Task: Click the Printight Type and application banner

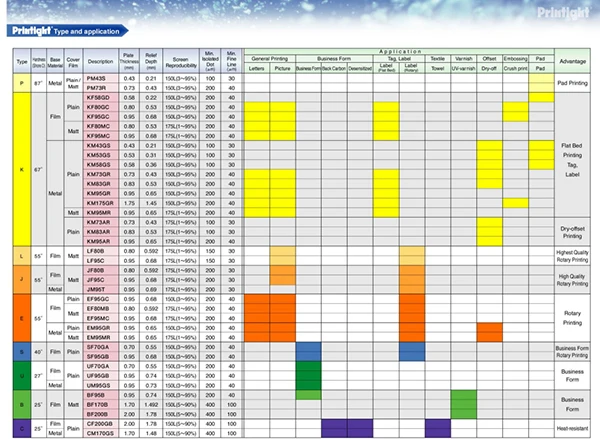Action: click(67, 31)
